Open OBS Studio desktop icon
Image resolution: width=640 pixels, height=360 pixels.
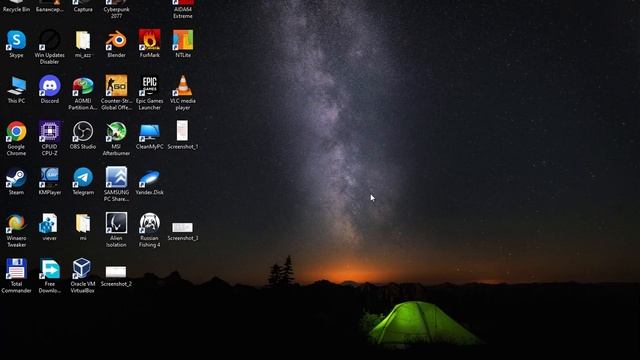coord(83,135)
